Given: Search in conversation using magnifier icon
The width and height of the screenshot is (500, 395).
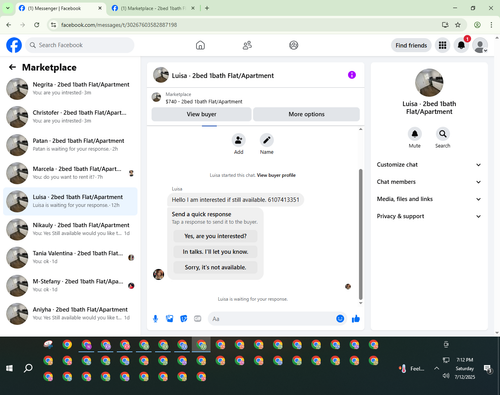Looking at the screenshot, I should 443,134.
